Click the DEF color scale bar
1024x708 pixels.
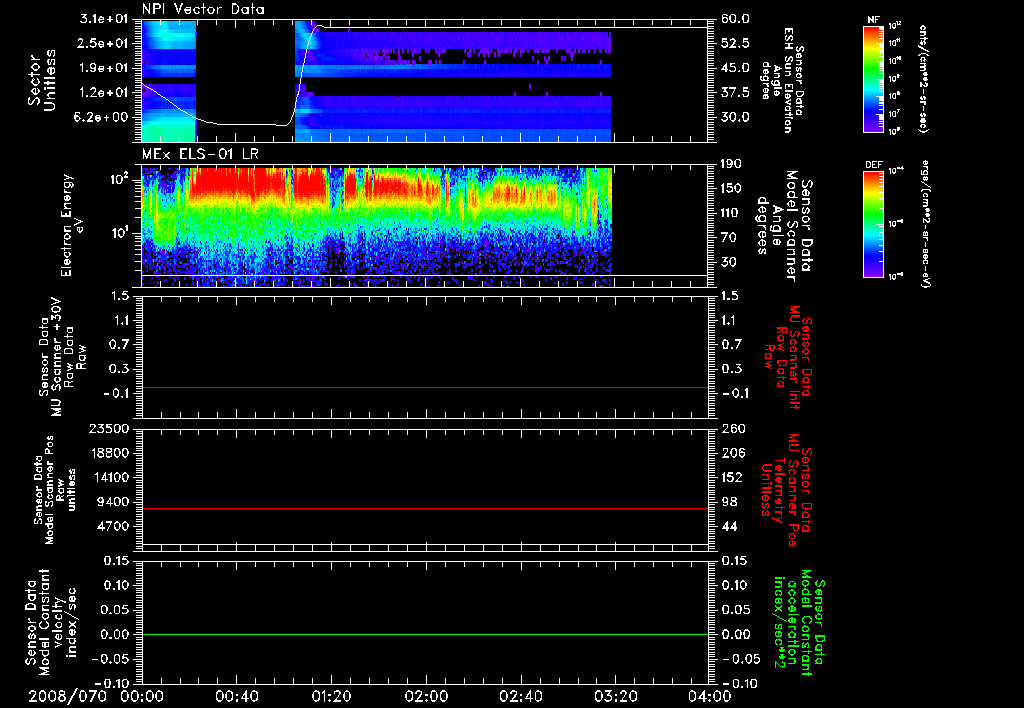[x=874, y=225]
